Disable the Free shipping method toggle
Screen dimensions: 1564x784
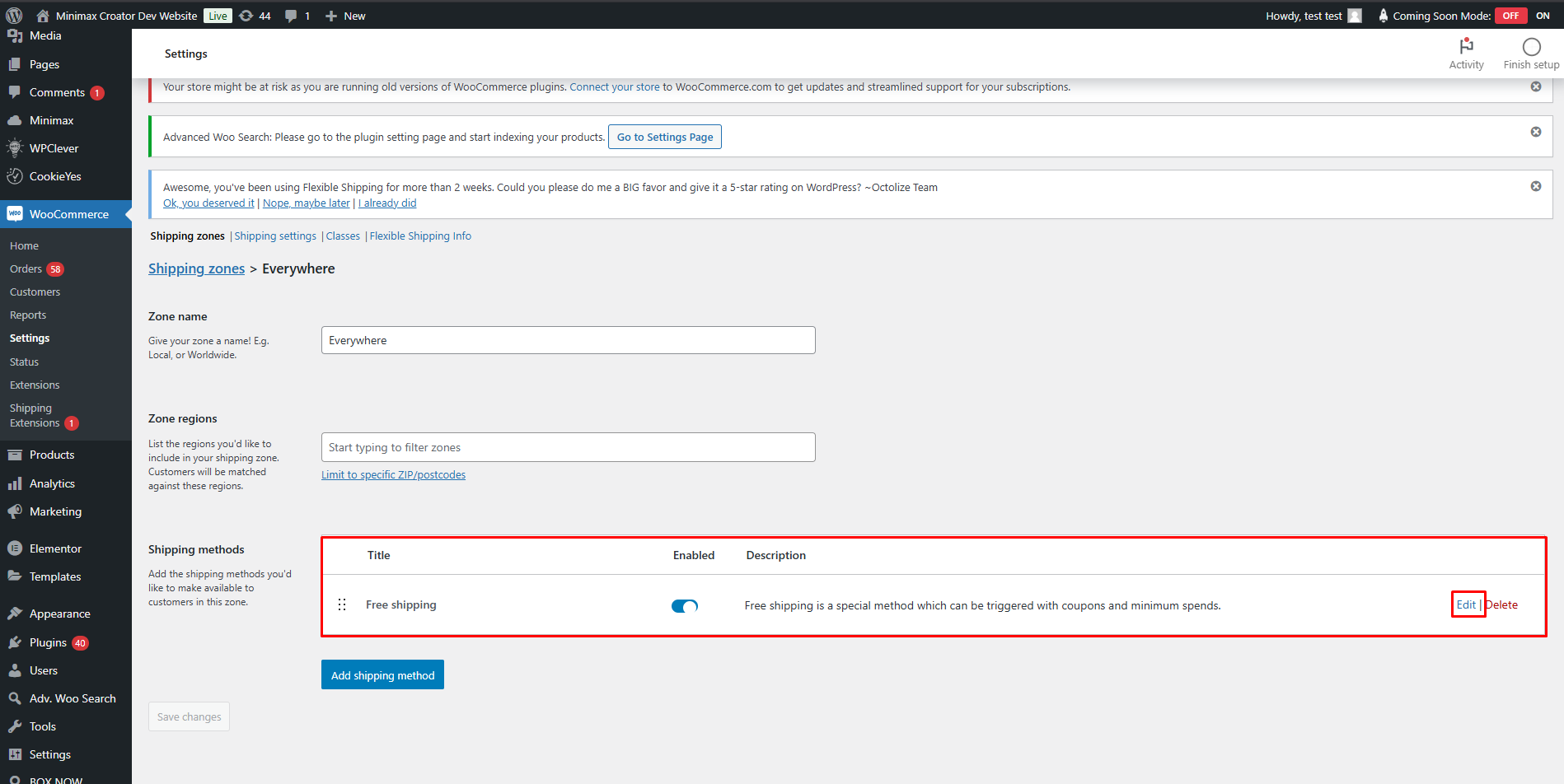tap(684, 606)
